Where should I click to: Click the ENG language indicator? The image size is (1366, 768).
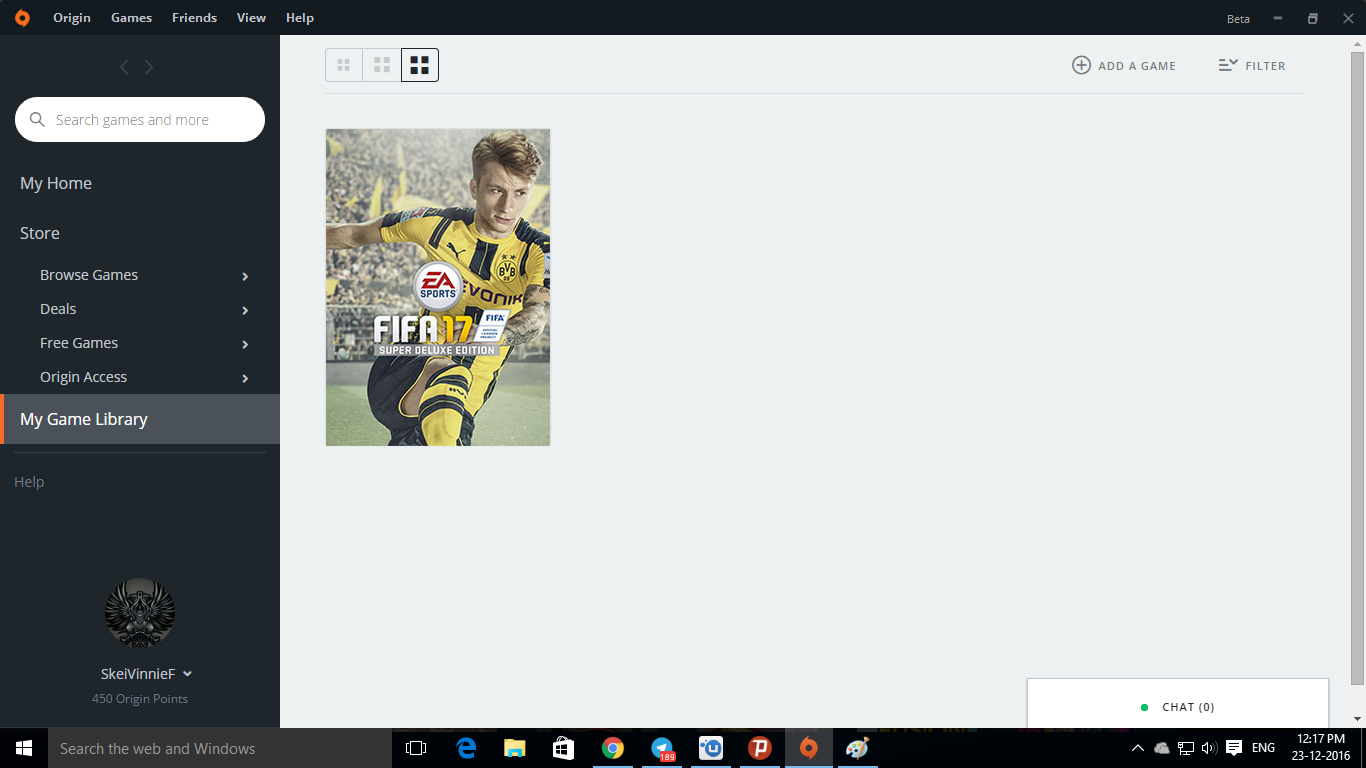point(1263,748)
